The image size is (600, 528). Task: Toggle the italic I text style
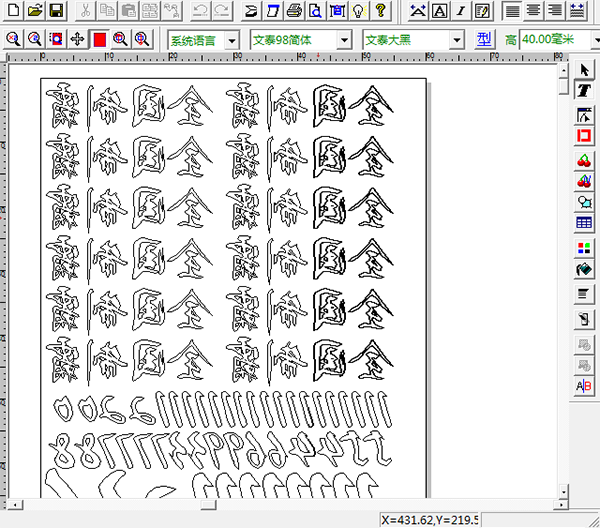(460, 11)
